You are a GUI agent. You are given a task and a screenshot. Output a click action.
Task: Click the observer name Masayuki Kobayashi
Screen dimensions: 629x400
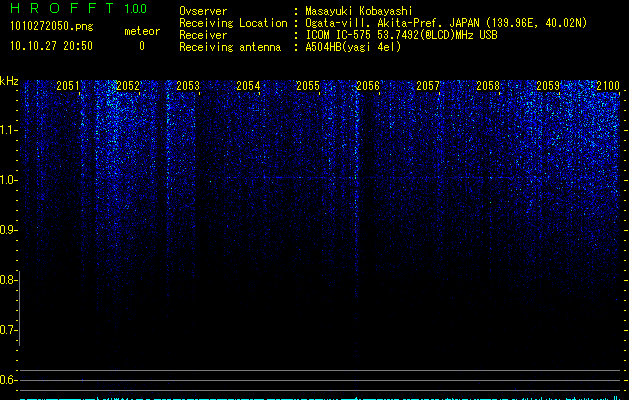(x=359, y=11)
